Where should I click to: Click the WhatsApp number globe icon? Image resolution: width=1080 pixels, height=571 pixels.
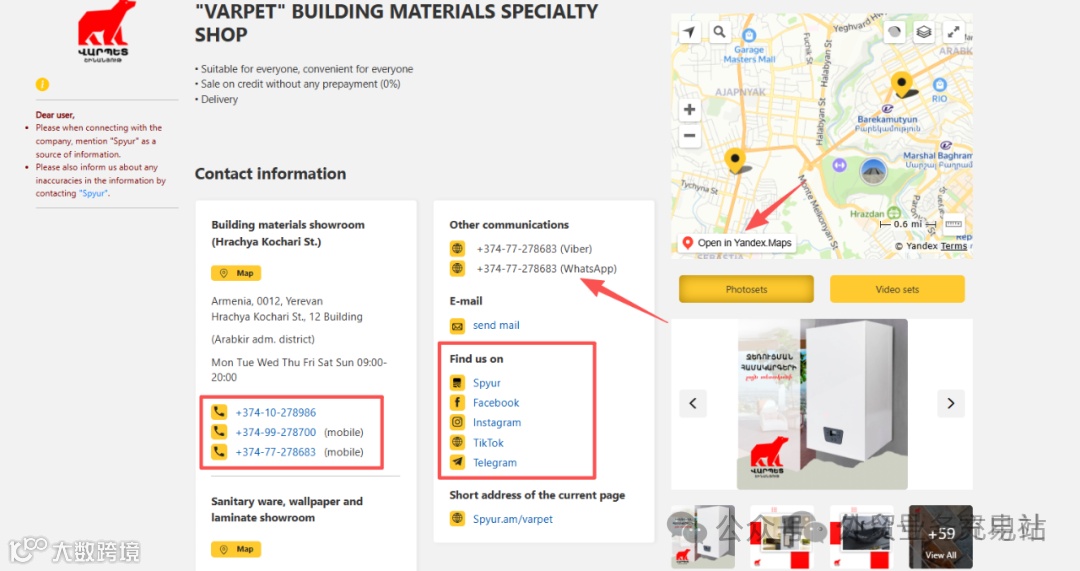pyautogui.click(x=457, y=268)
